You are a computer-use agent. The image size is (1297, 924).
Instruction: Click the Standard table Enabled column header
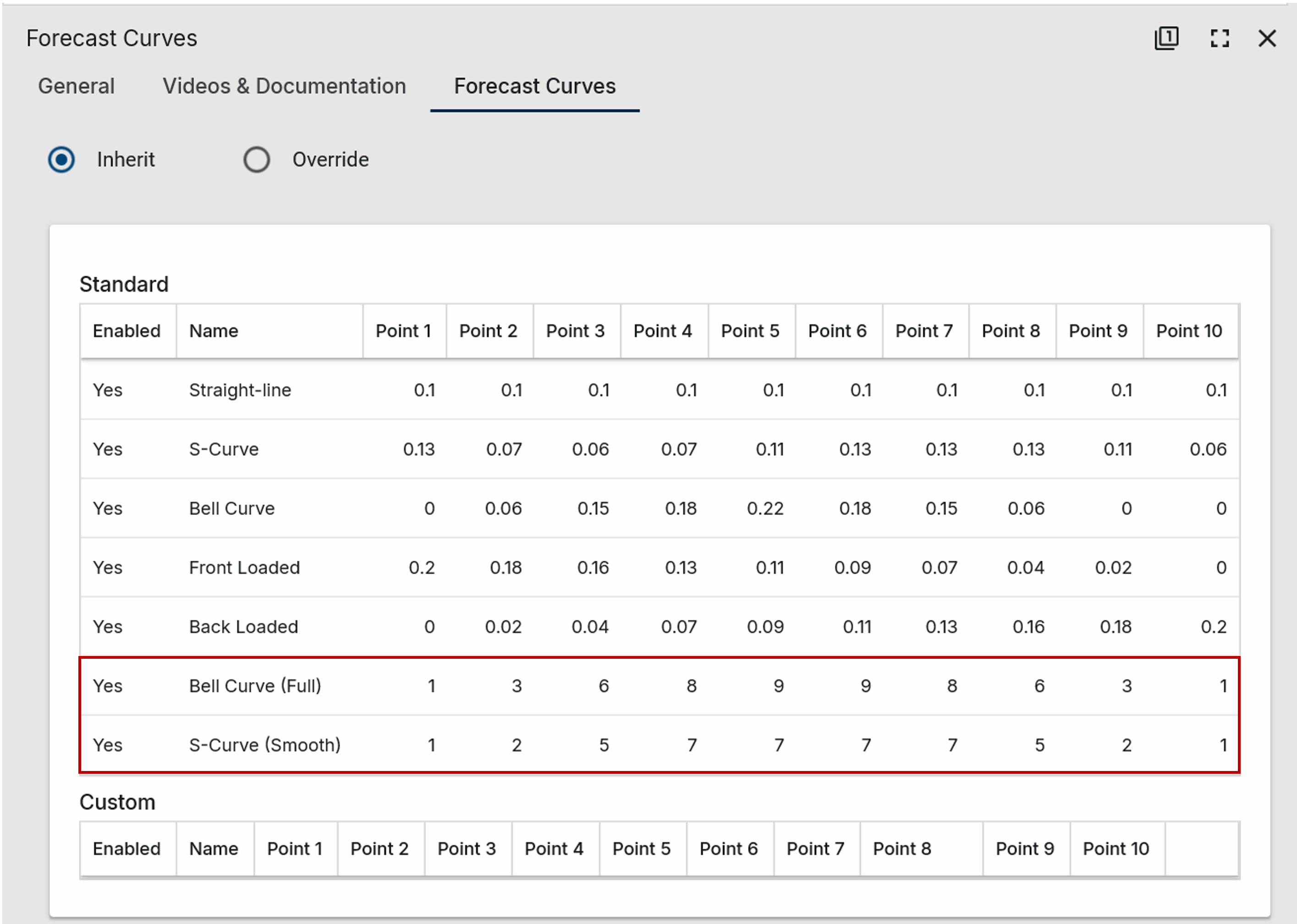click(x=126, y=331)
